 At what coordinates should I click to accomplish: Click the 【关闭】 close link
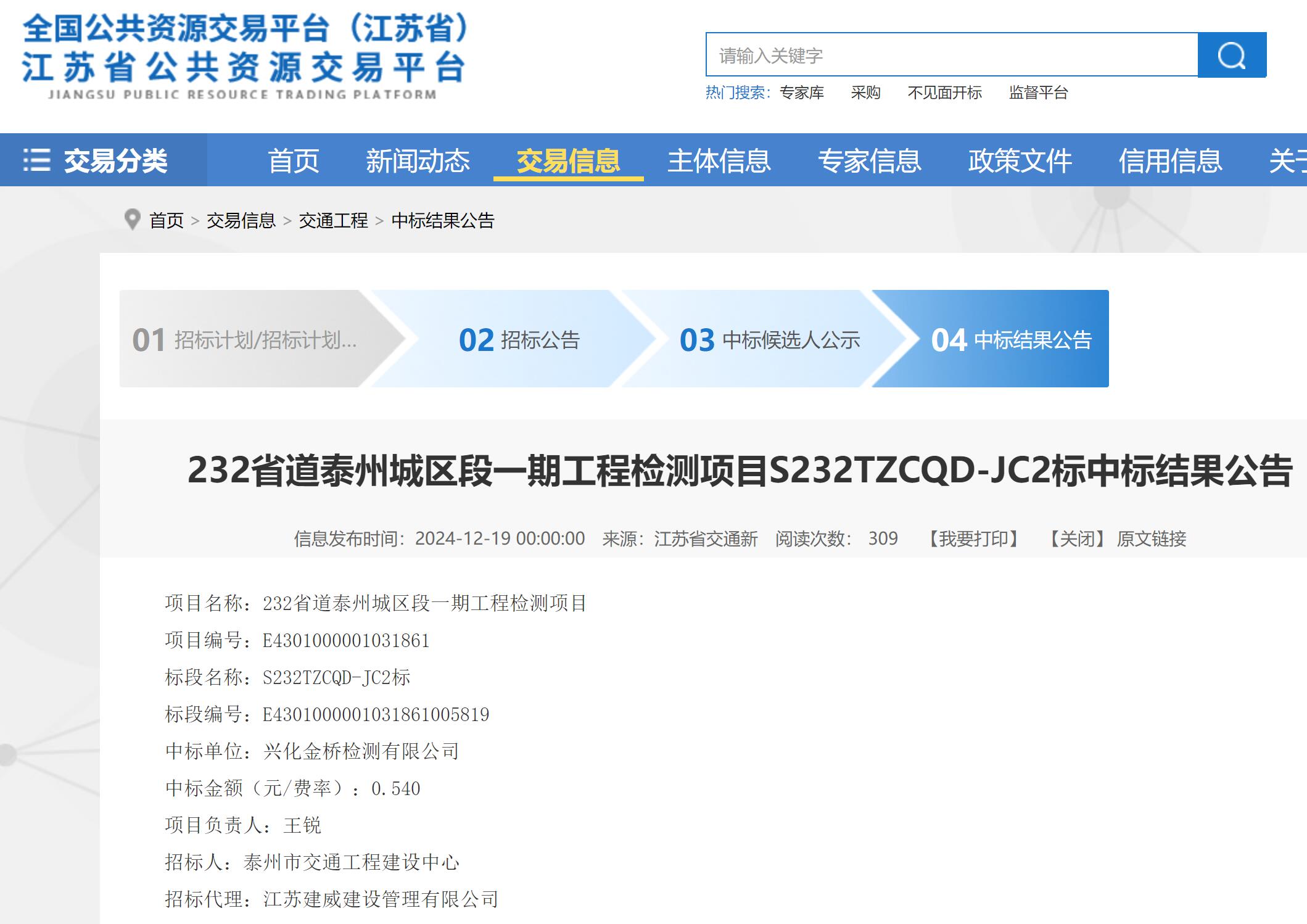(x=1078, y=538)
